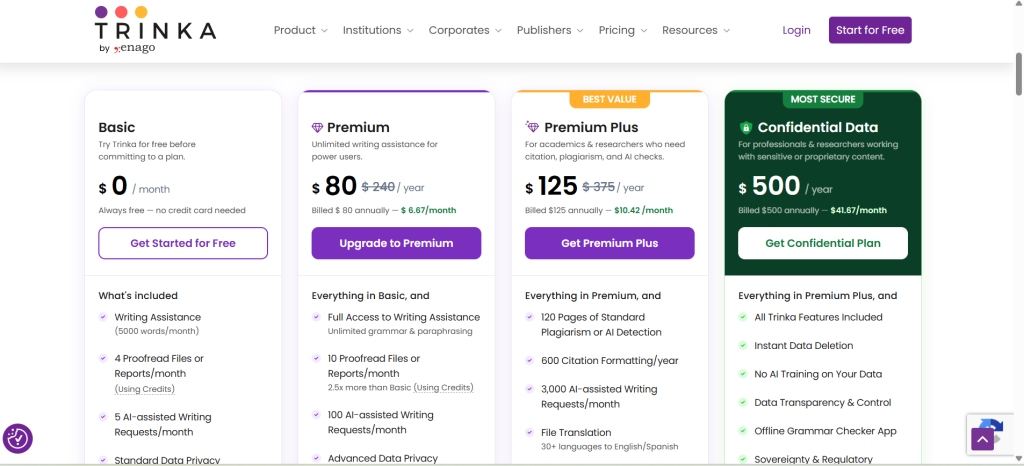Expand the Pricing dropdown menu

tap(623, 30)
